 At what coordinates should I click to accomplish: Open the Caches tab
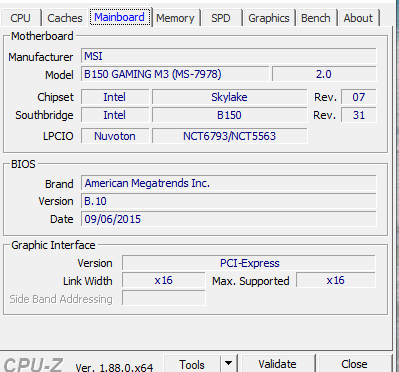coord(65,18)
